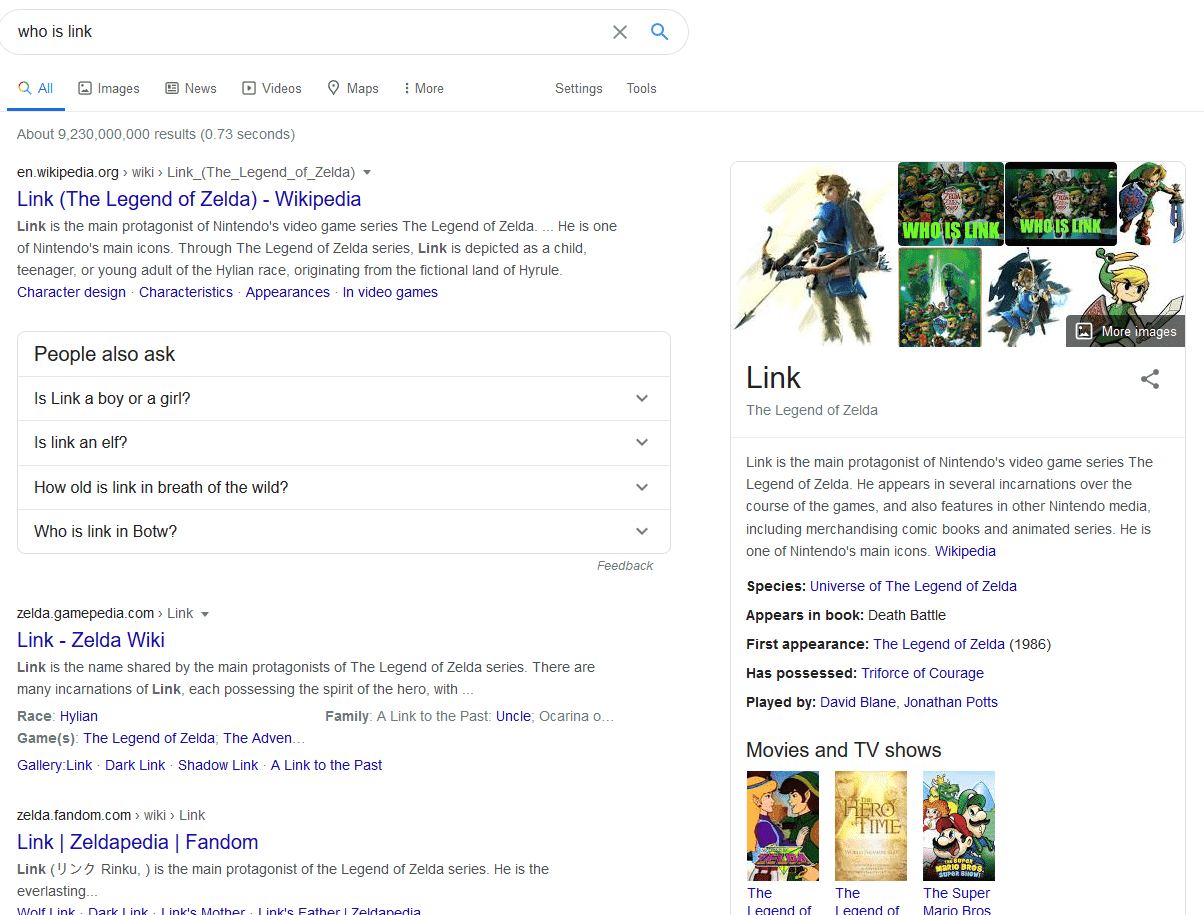Click the Uncle family link
Viewport: 1204px width, 915px height.
pyautogui.click(x=513, y=716)
